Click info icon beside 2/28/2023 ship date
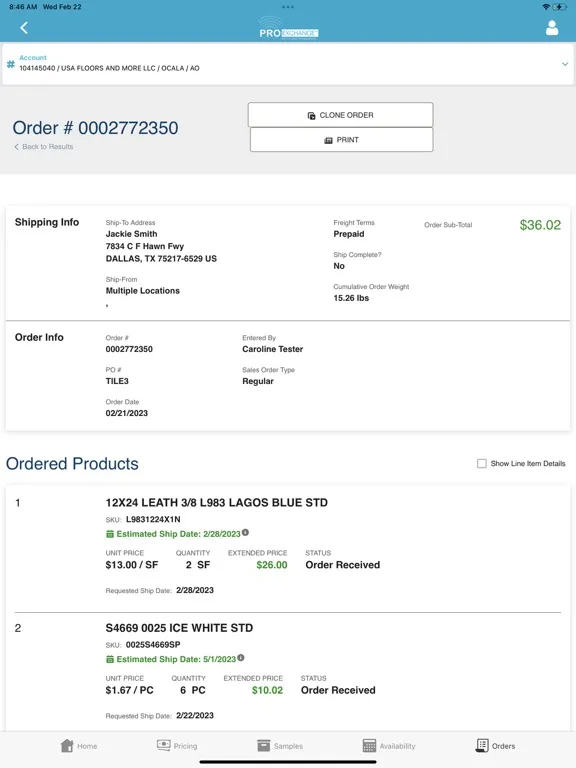Image resolution: width=576 pixels, height=768 pixels. coord(245,532)
